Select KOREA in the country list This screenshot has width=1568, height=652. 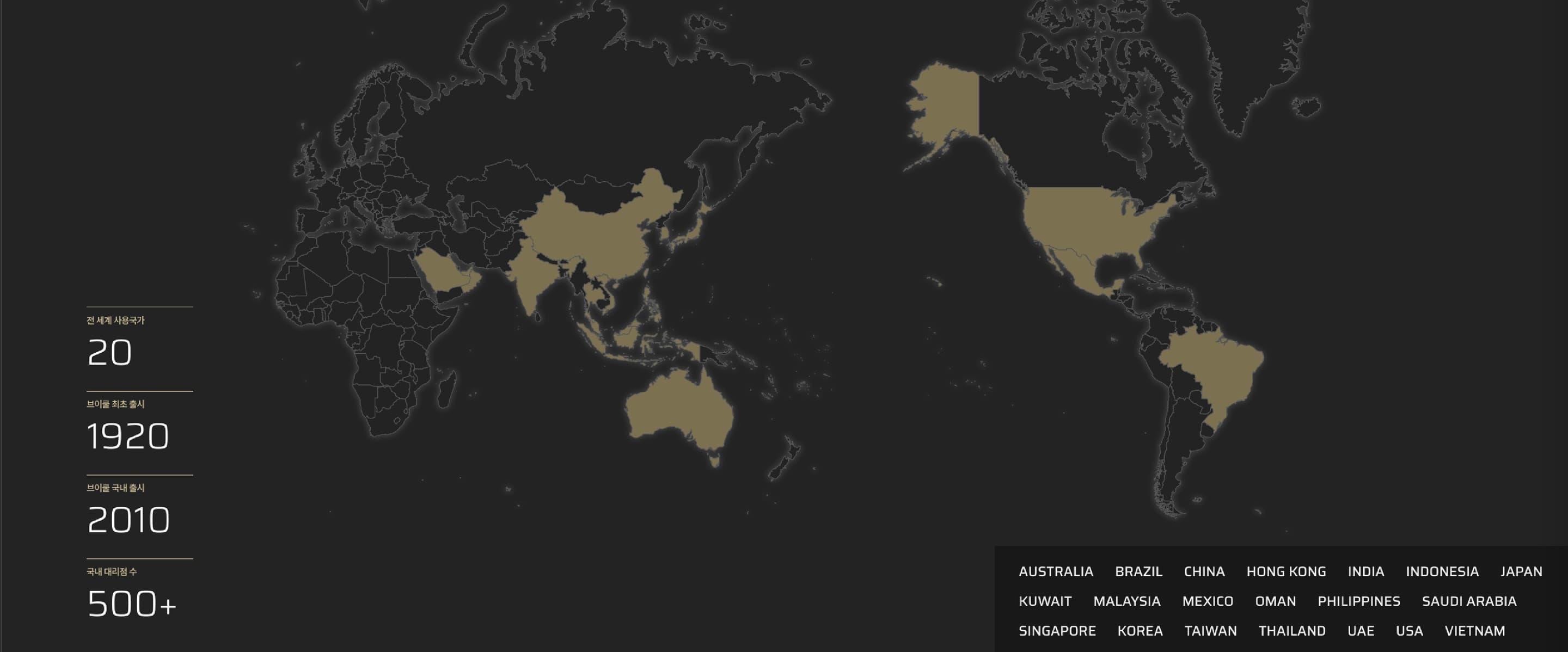1140,631
